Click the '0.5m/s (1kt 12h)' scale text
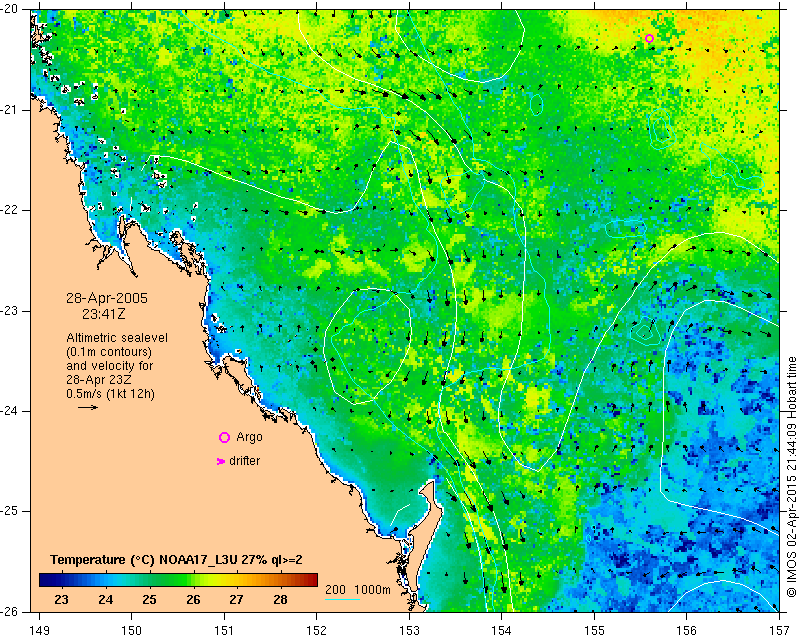 coord(111,394)
